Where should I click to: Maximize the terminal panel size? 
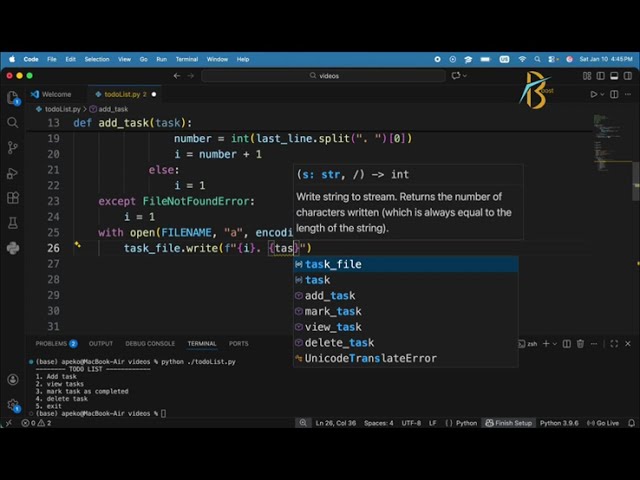(x=614, y=344)
